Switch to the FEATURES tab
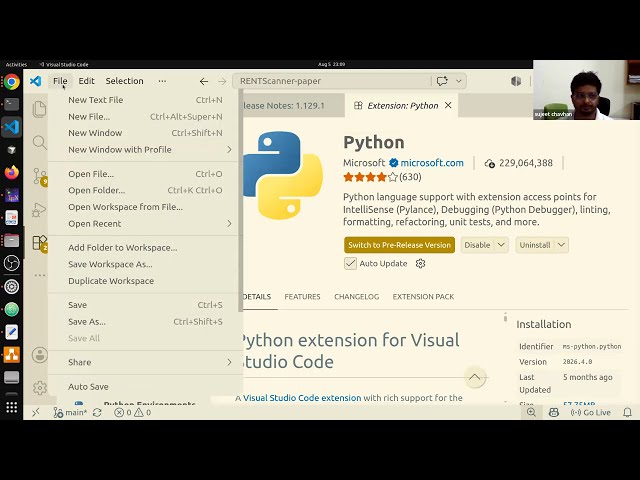 [302, 297]
